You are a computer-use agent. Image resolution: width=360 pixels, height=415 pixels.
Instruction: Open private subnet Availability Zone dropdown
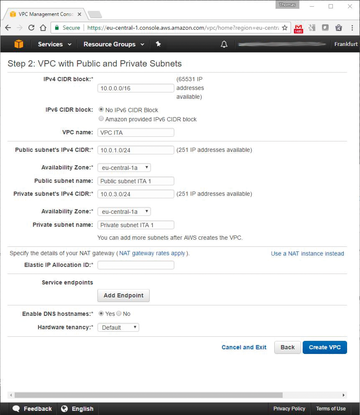coord(124,212)
